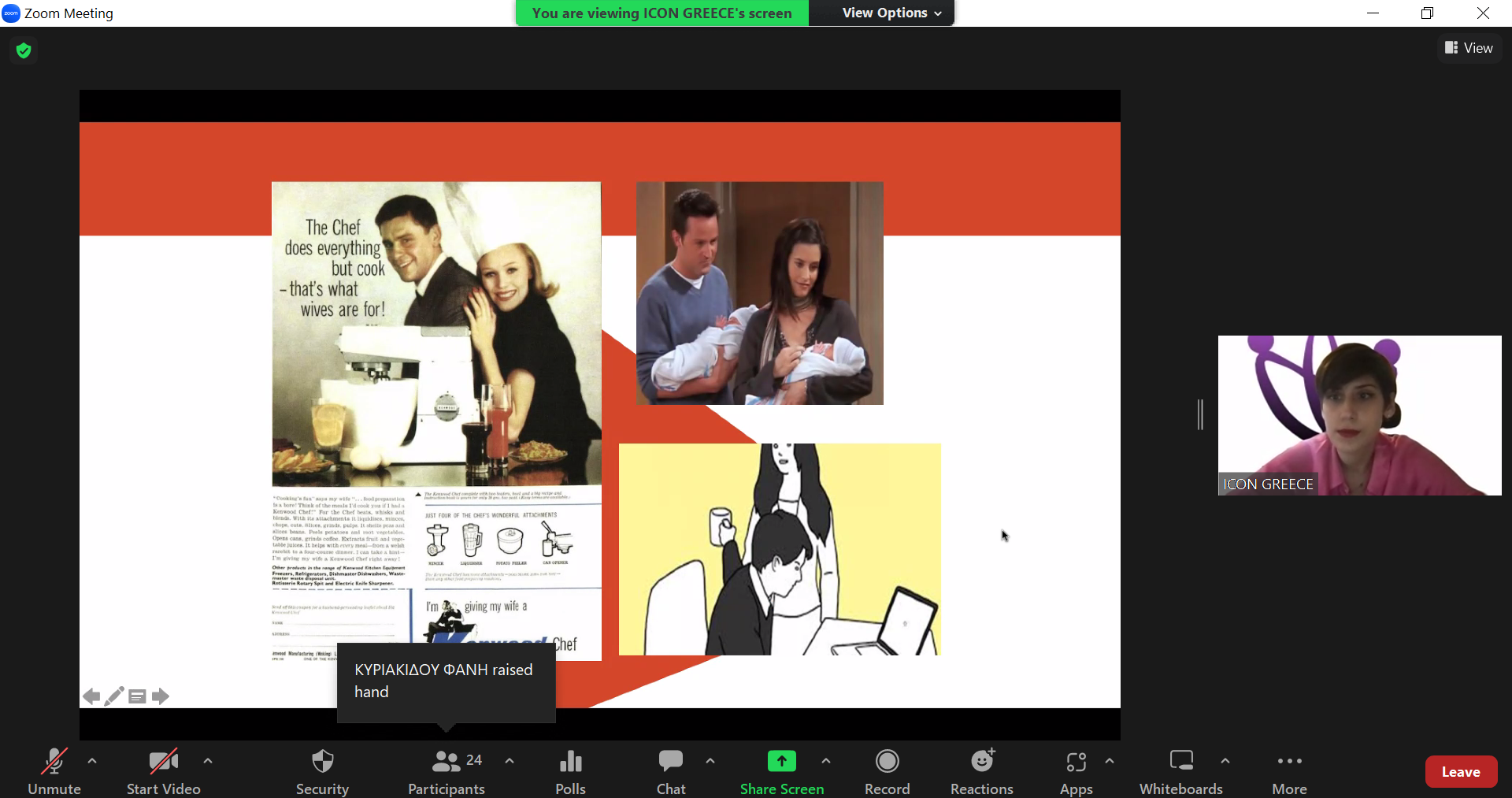Open the View Options dropdown
The width and height of the screenshot is (1512, 798).
pyautogui.click(x=891, y=13)
